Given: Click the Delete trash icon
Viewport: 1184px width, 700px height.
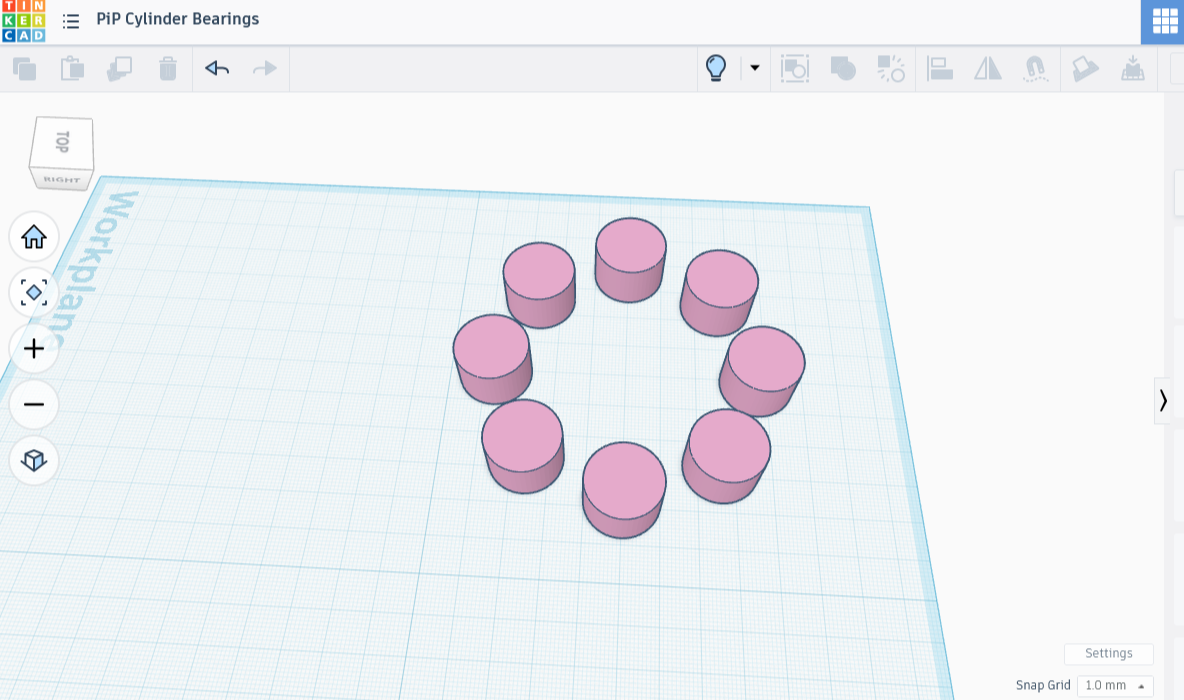Looking at the screenshot, I should [168, 69].
